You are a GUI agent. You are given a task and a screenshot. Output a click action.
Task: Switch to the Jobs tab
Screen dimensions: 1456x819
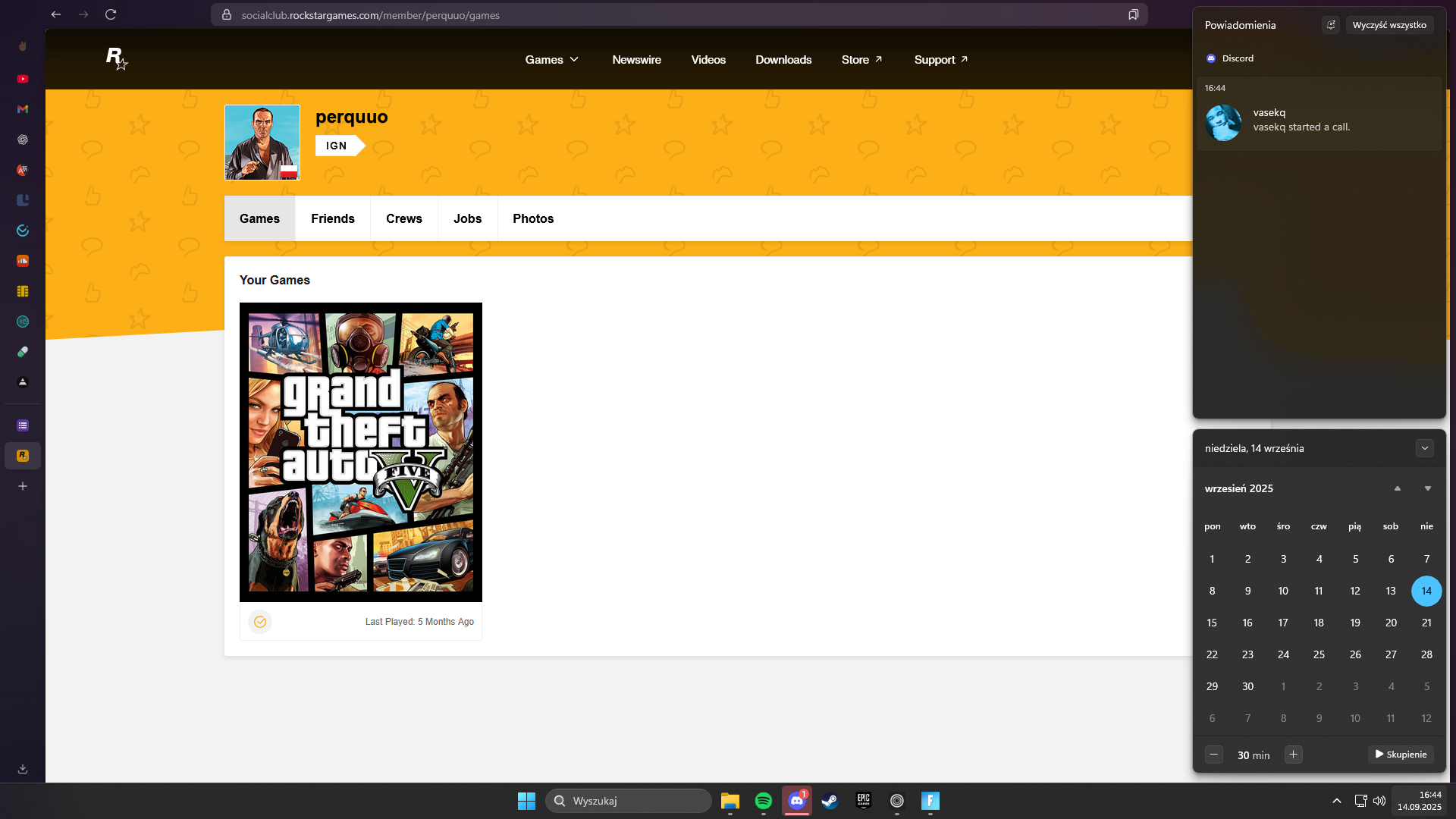pyautogui.click(x=468, y=218)
